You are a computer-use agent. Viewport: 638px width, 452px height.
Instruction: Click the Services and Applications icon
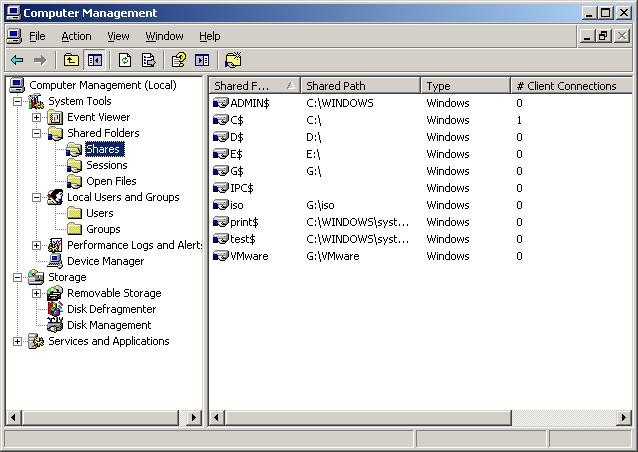(x=36, y=341)
